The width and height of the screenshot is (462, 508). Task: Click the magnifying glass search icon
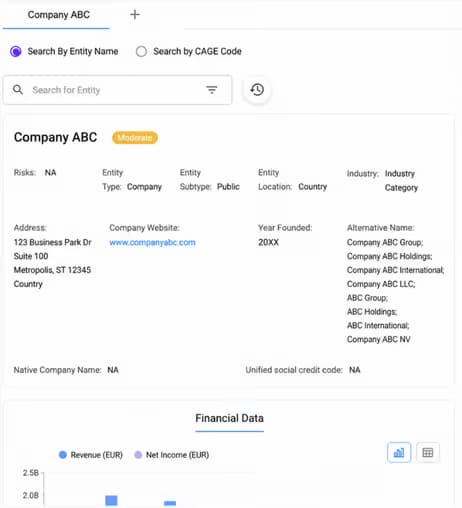point(18,90)
